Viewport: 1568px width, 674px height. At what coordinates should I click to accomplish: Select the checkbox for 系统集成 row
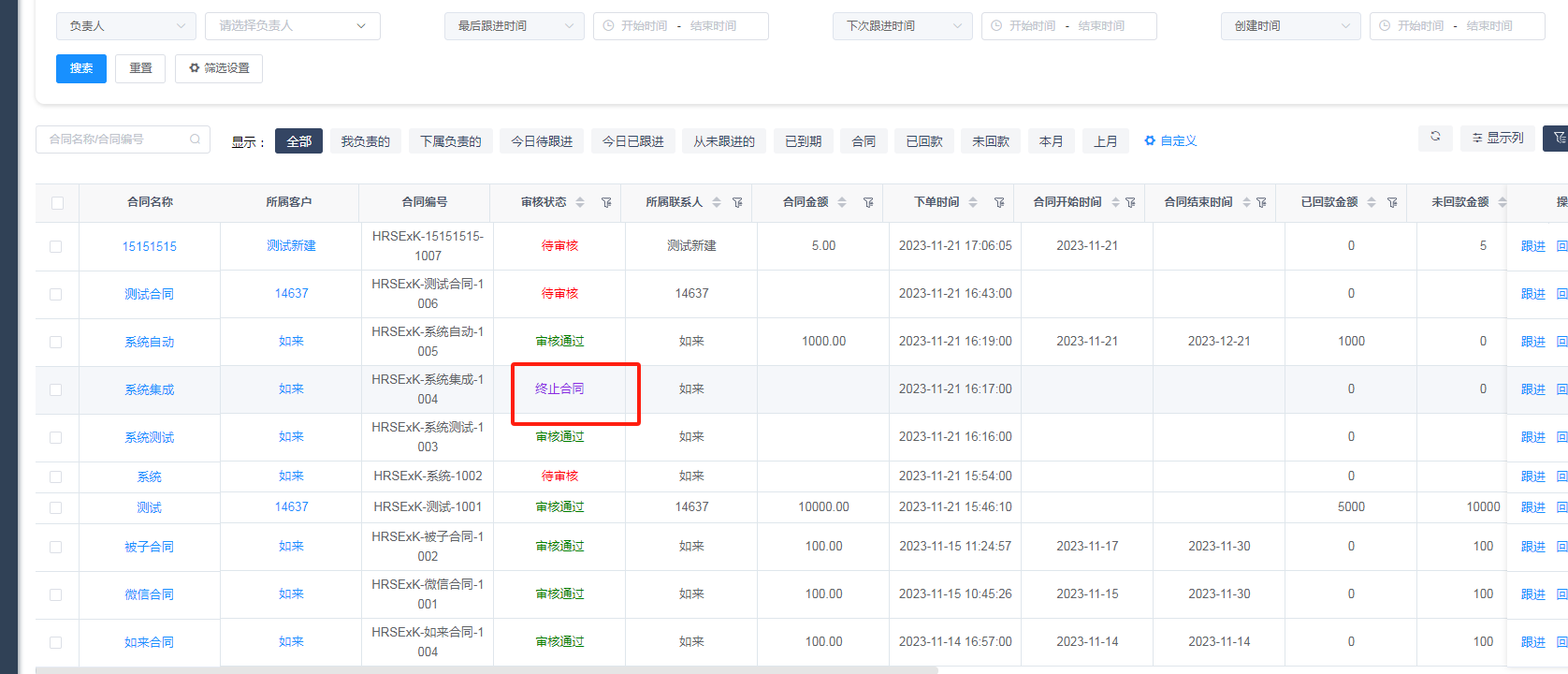[x=56, y=389]
